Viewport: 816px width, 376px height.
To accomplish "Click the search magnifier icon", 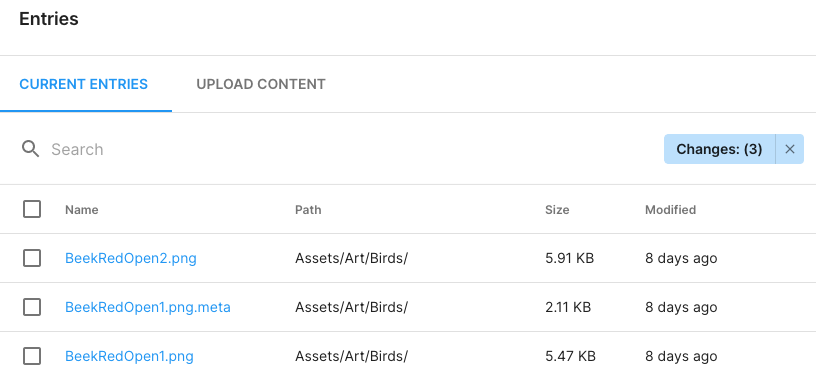I will (30, 149).
